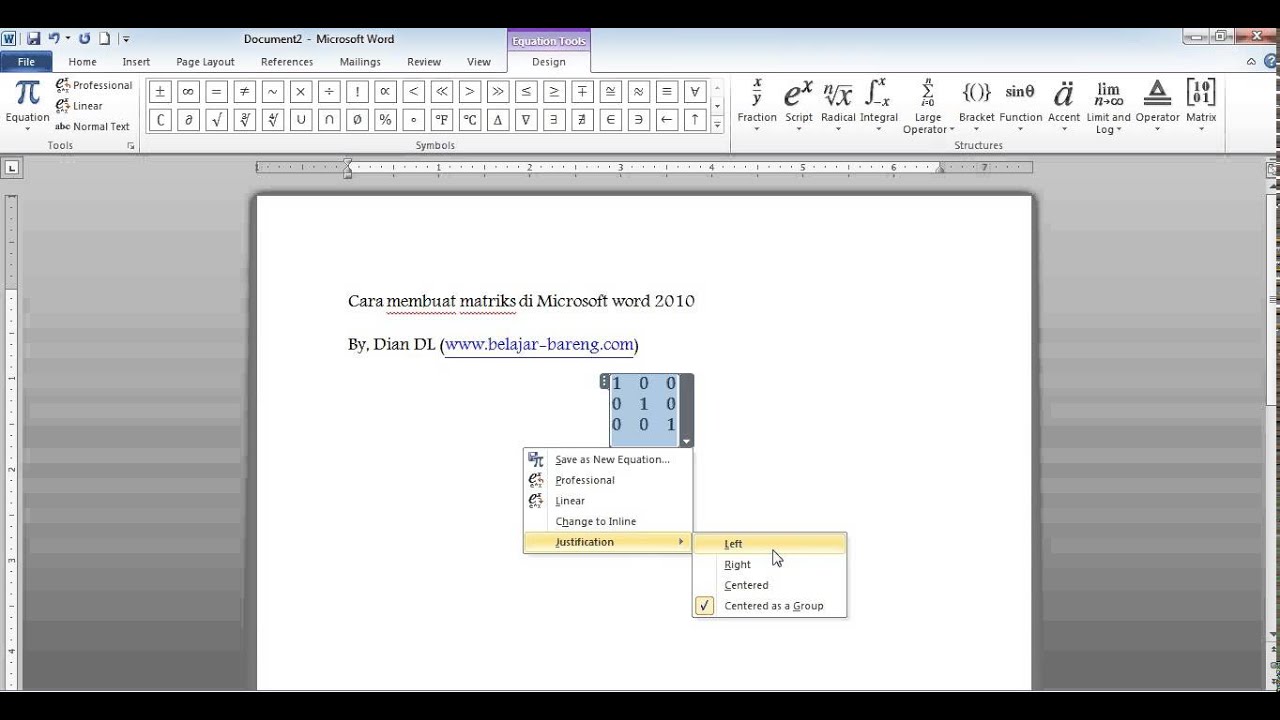Insert the cube root symbol
The height and width of the screenshot is (720, 1280).
[x=244, y=120]
